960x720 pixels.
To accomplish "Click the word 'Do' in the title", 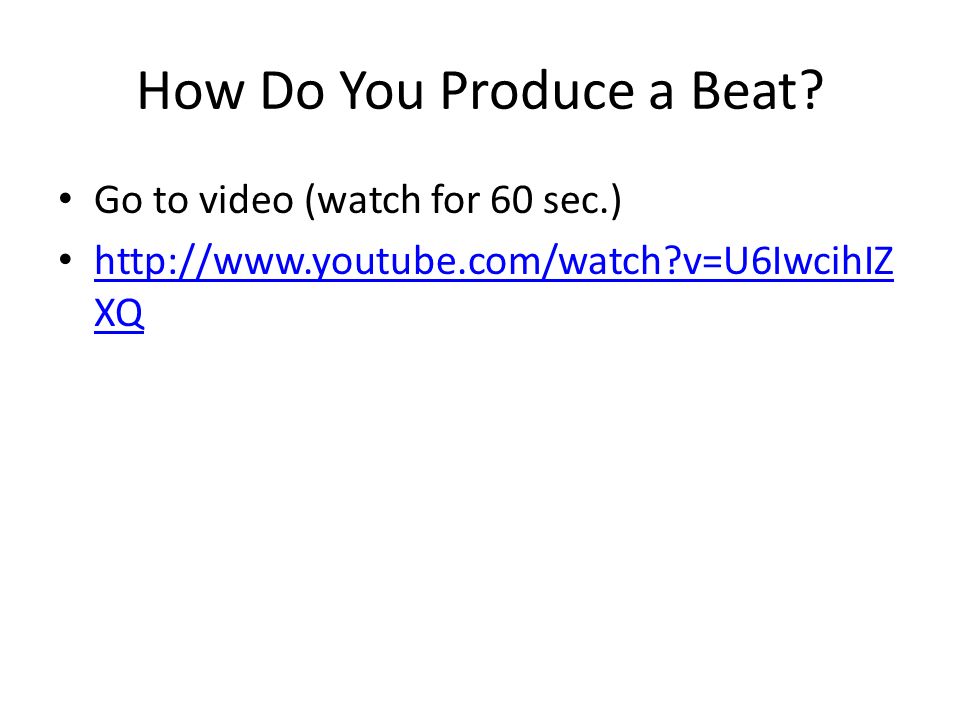I will 292,91.
